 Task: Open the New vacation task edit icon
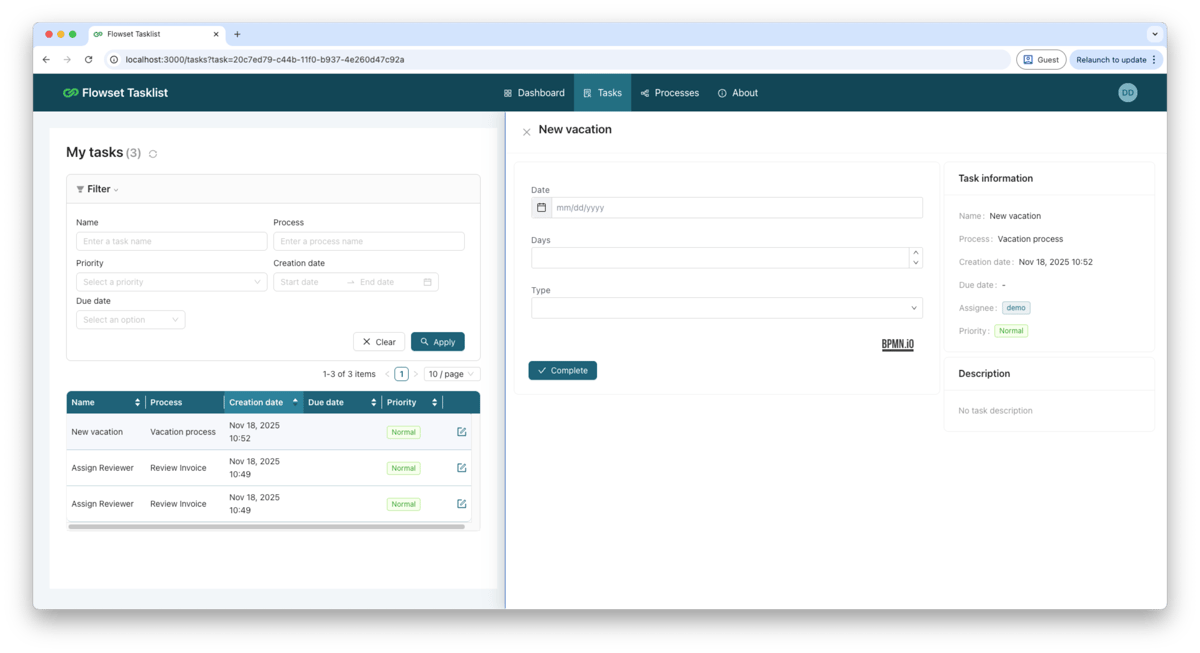[461, 432]
